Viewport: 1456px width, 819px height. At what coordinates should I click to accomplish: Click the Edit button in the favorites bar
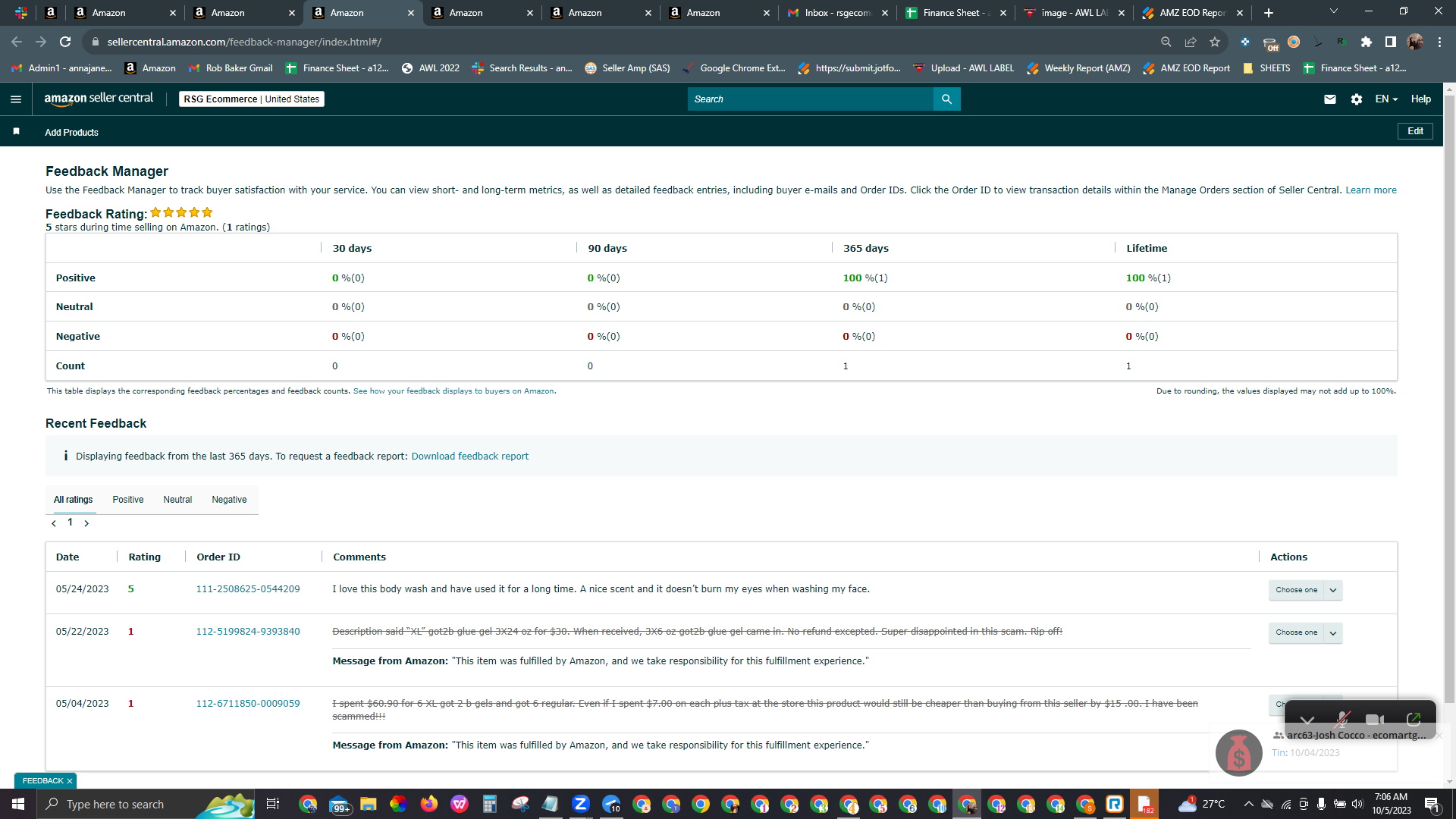(x=1415, y=131)
